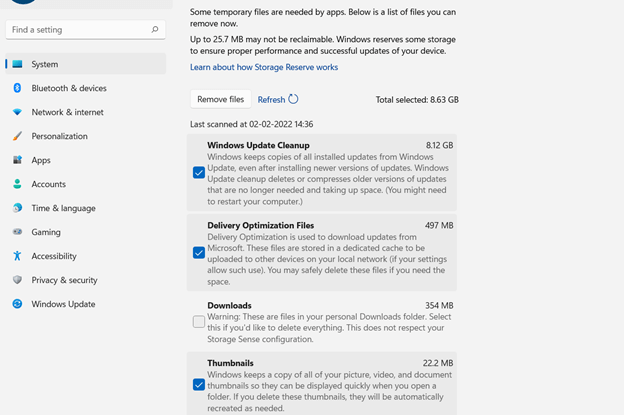Viewport: 624px width, 415px height.
Task: Click the Accessibility figure icon
Action: (17, 256)
